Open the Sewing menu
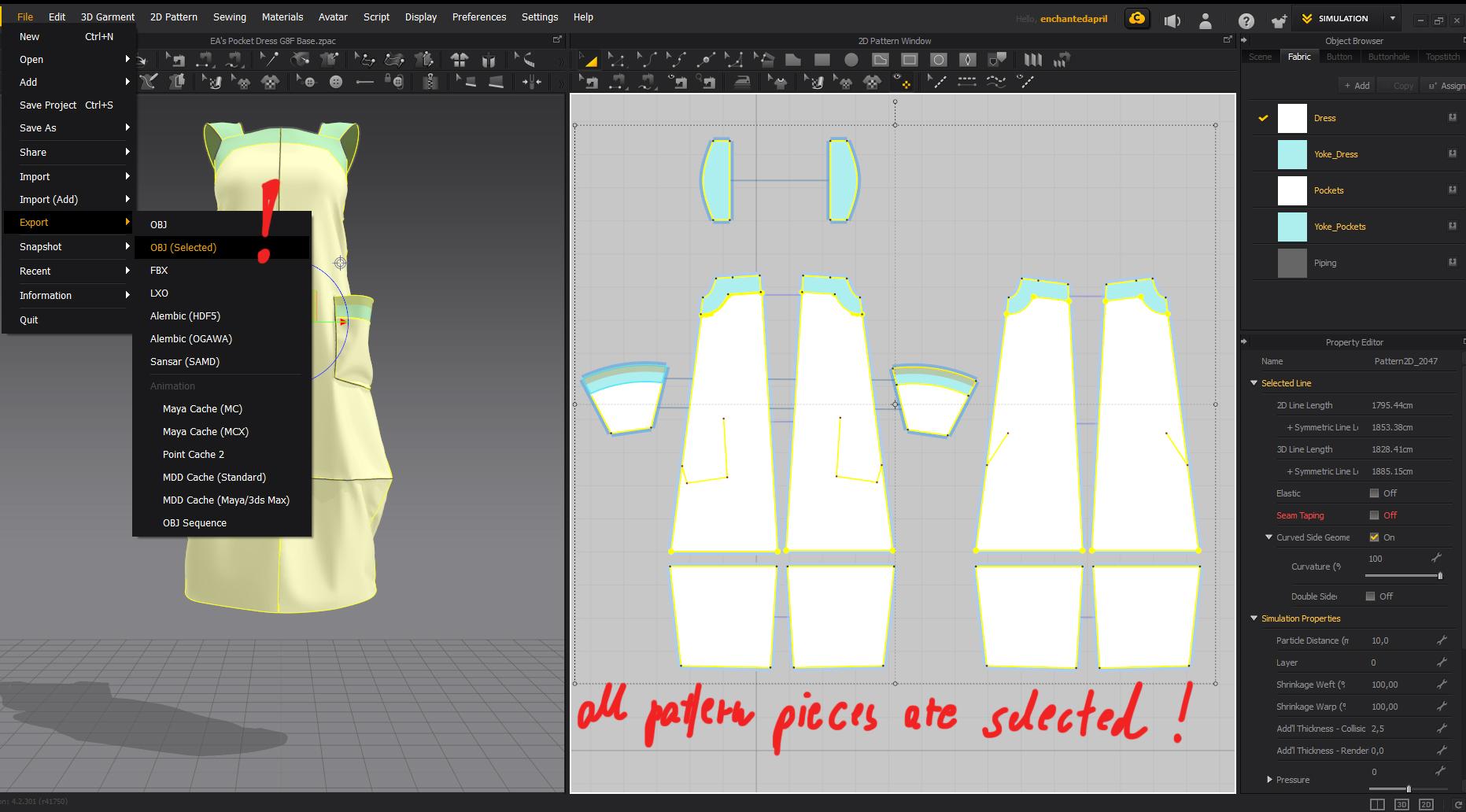 (x=230, y=17)
